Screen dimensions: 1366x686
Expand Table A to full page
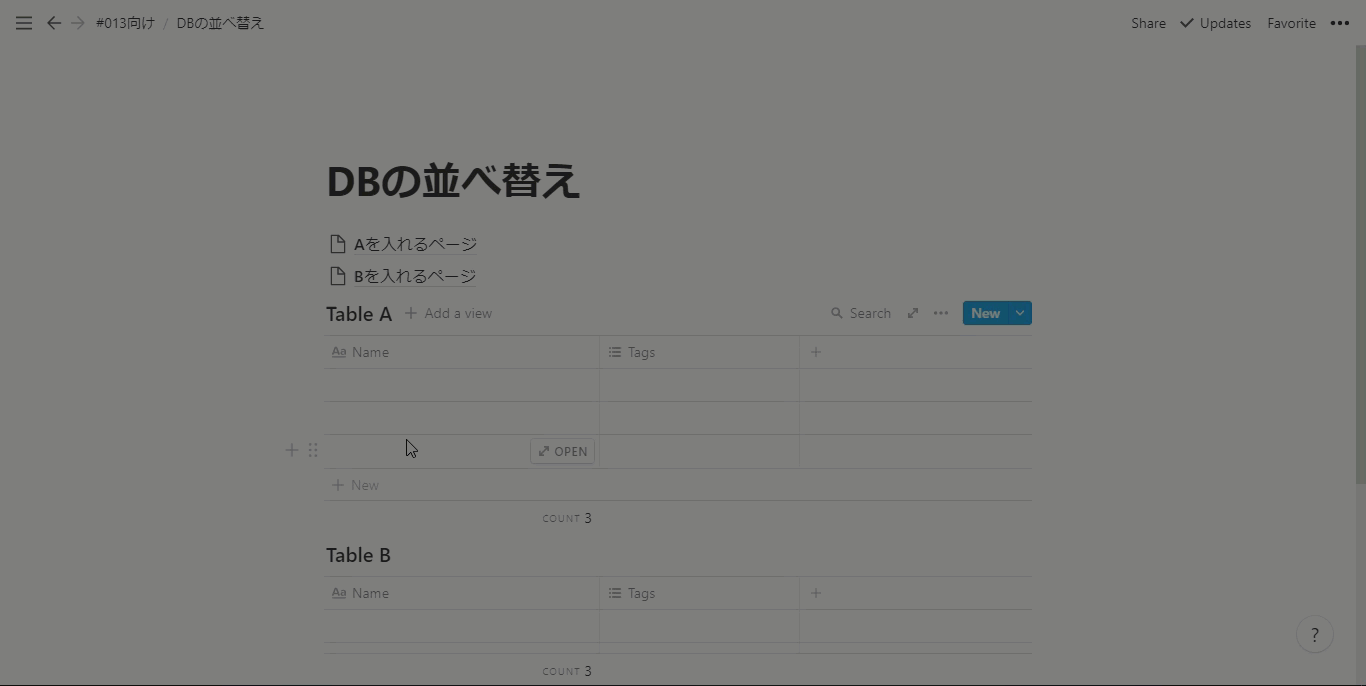[x=913, y=313]
